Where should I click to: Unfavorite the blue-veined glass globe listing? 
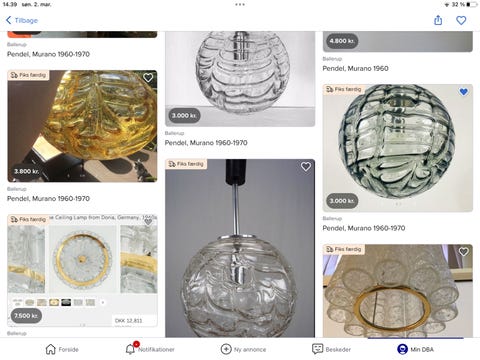[464, 92]
